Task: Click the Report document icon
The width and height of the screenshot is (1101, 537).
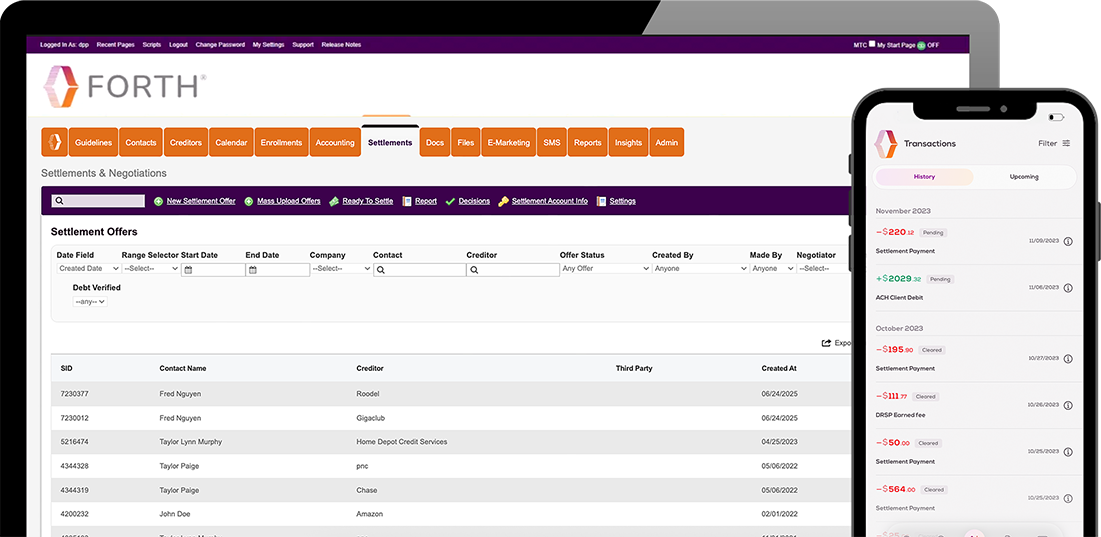Action: [407, 201]
